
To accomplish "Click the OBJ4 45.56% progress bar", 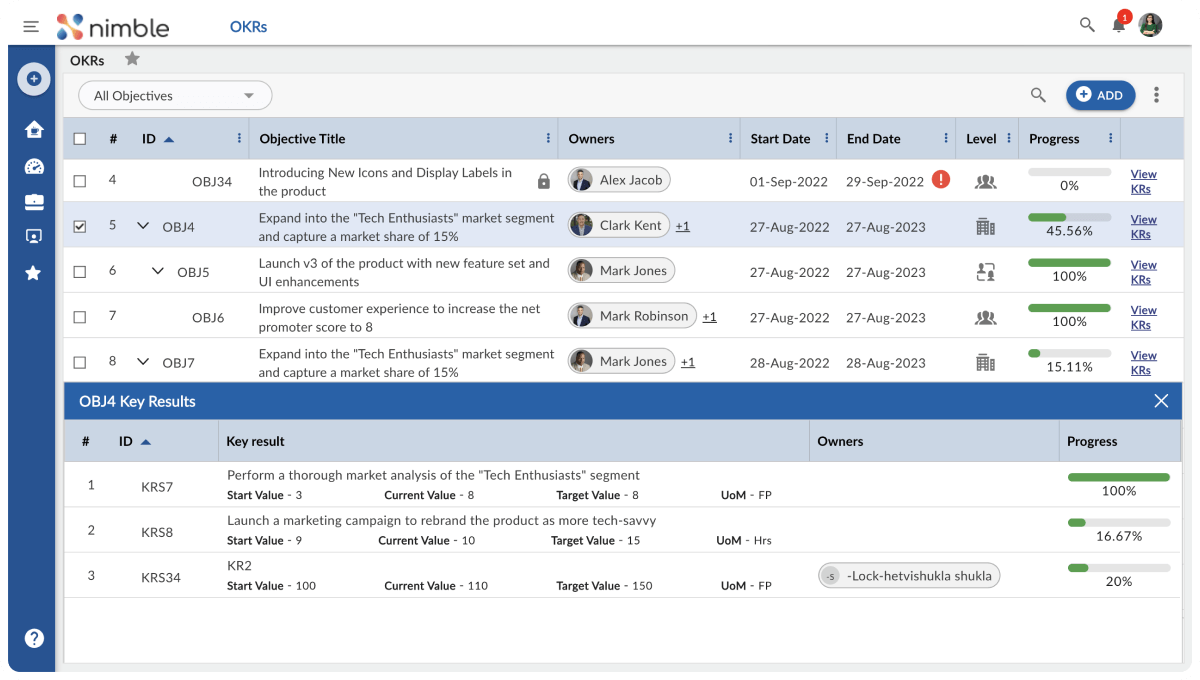I will 1069,217.
